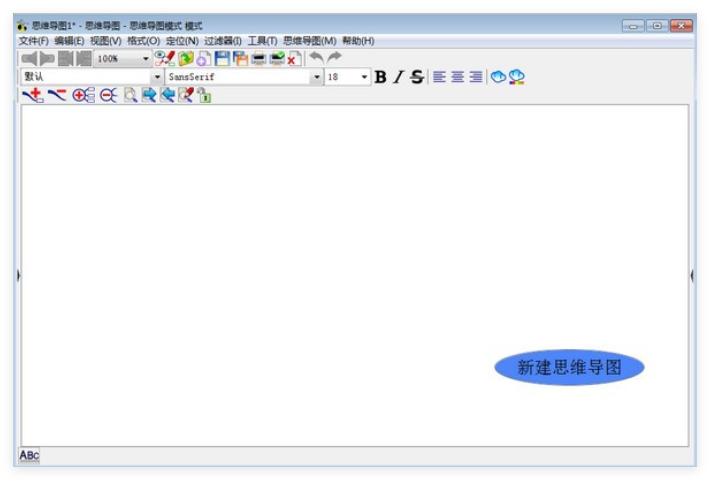
Task: Center align node text
Action: coord(457,77)
